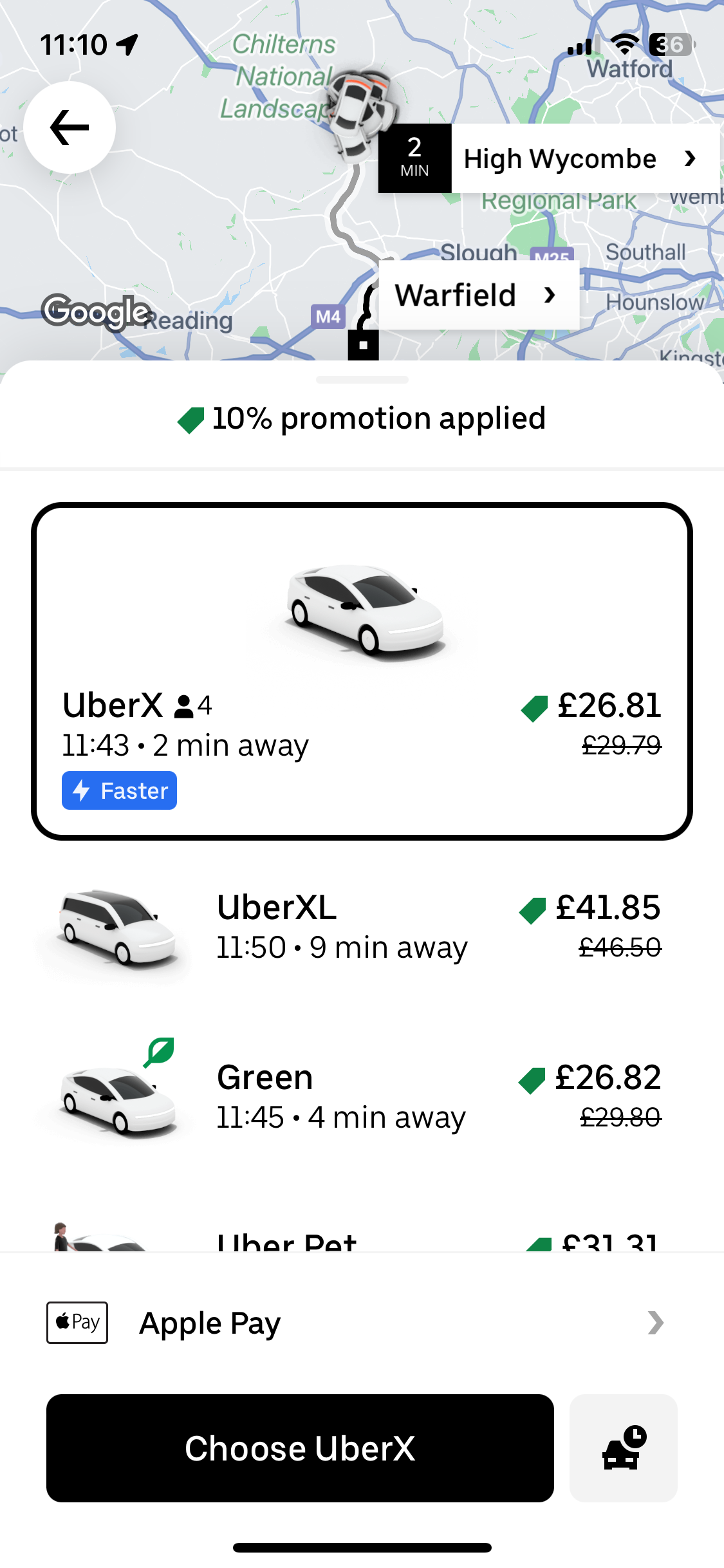Tap the Apple Pay logo icon
724x1568 pixels.
[77, 1323]
